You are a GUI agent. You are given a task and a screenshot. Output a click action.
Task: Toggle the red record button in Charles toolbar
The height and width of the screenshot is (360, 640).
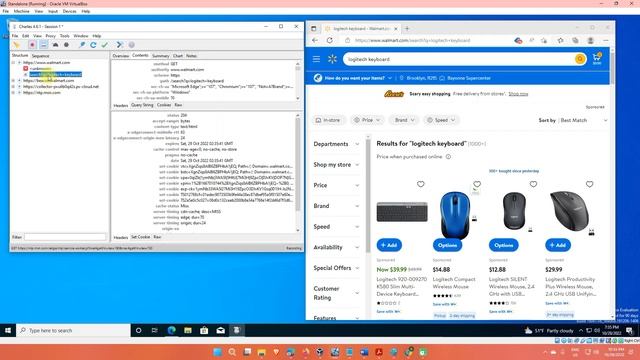pos(32,45)
